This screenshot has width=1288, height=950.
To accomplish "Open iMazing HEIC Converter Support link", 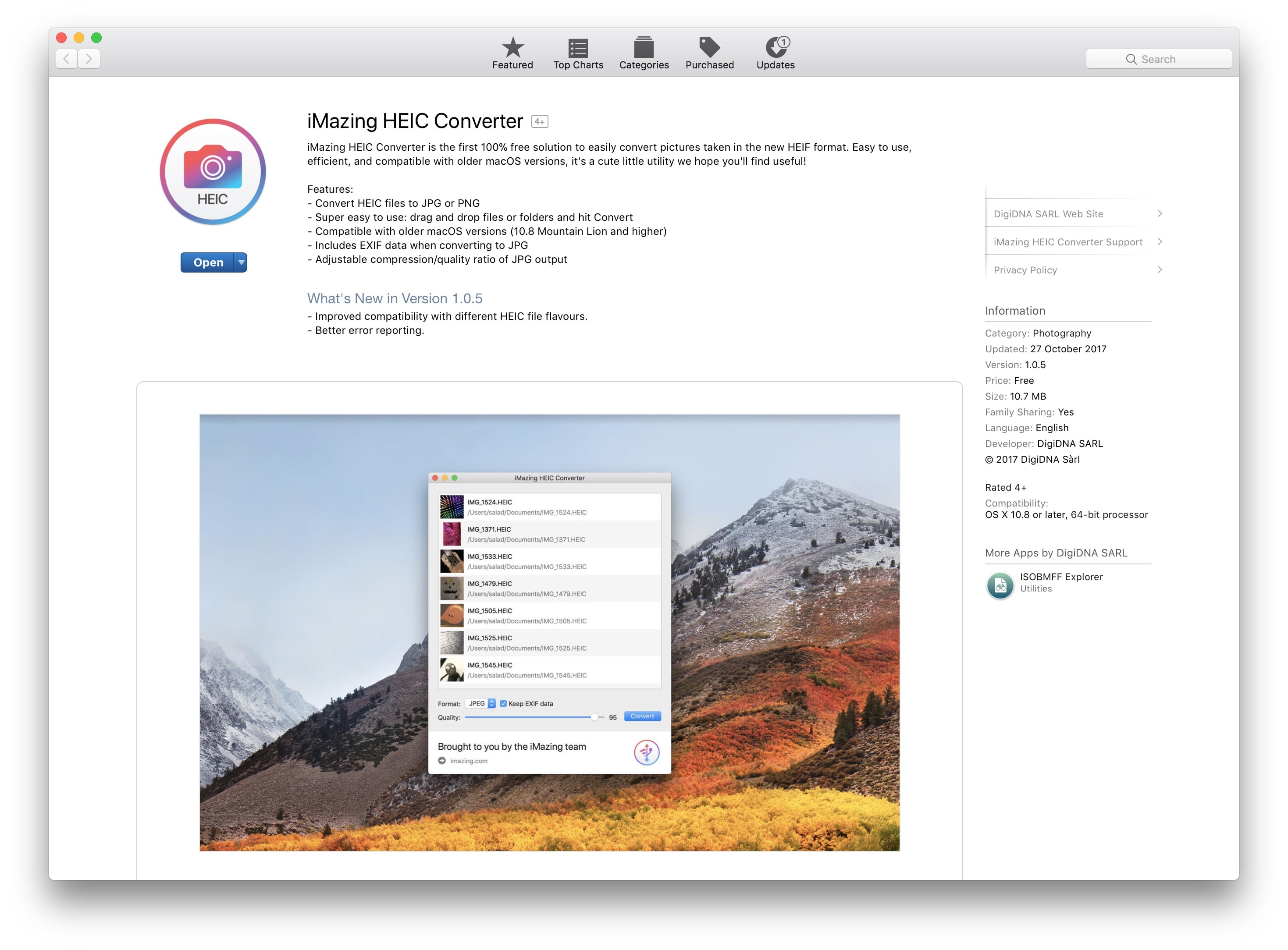I will (x=1067, y=242).
